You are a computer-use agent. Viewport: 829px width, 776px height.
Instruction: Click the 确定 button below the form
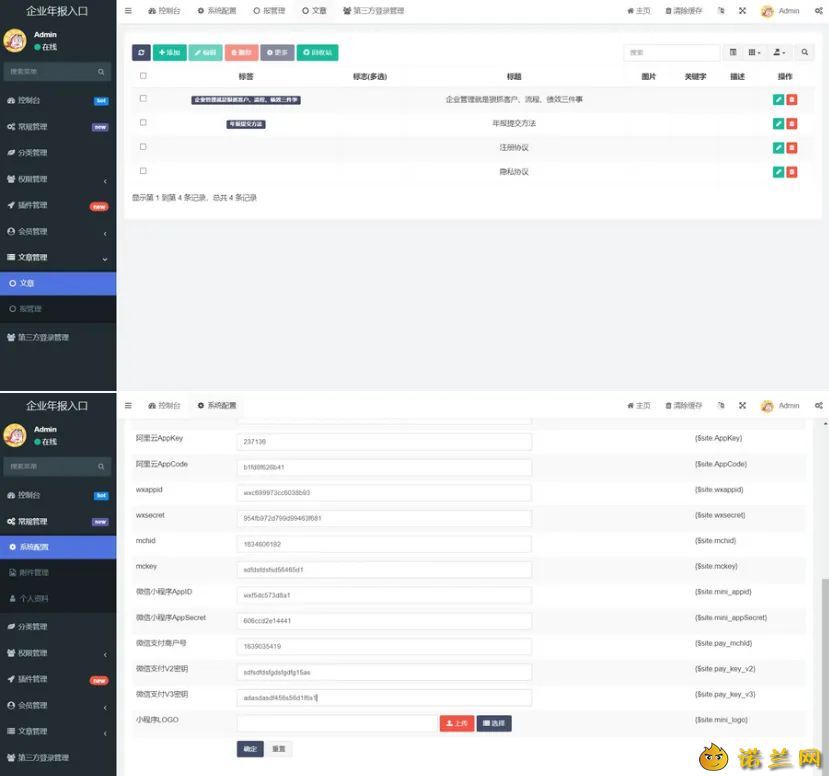pos(250,749)
